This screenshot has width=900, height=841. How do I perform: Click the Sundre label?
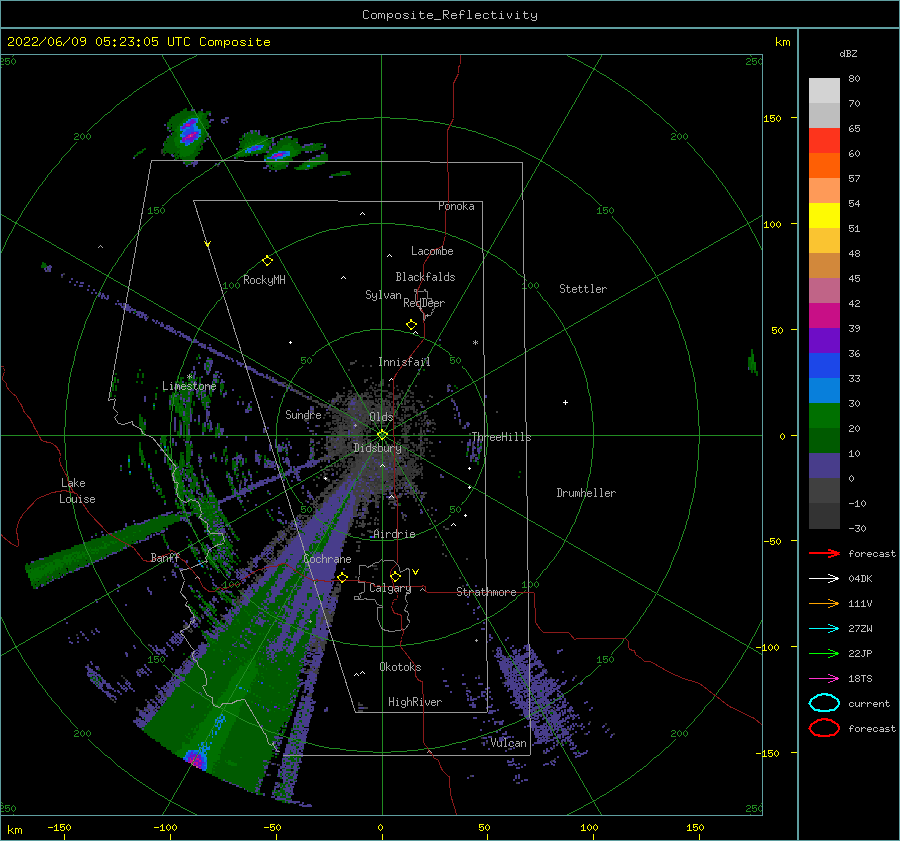(303, 414)
